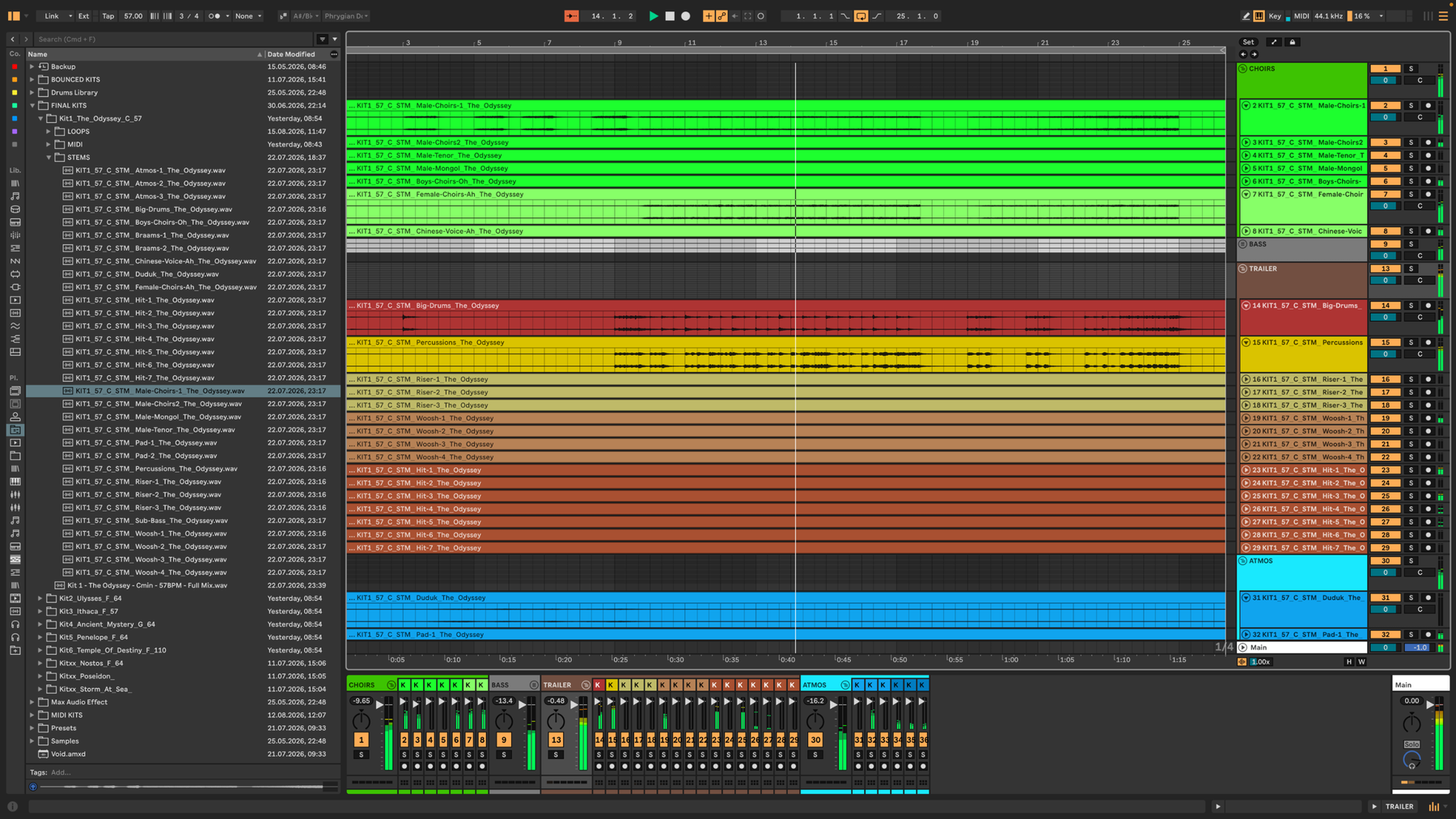Open the quantization None dropdown

pyautogui.click(x=248, y=16)
